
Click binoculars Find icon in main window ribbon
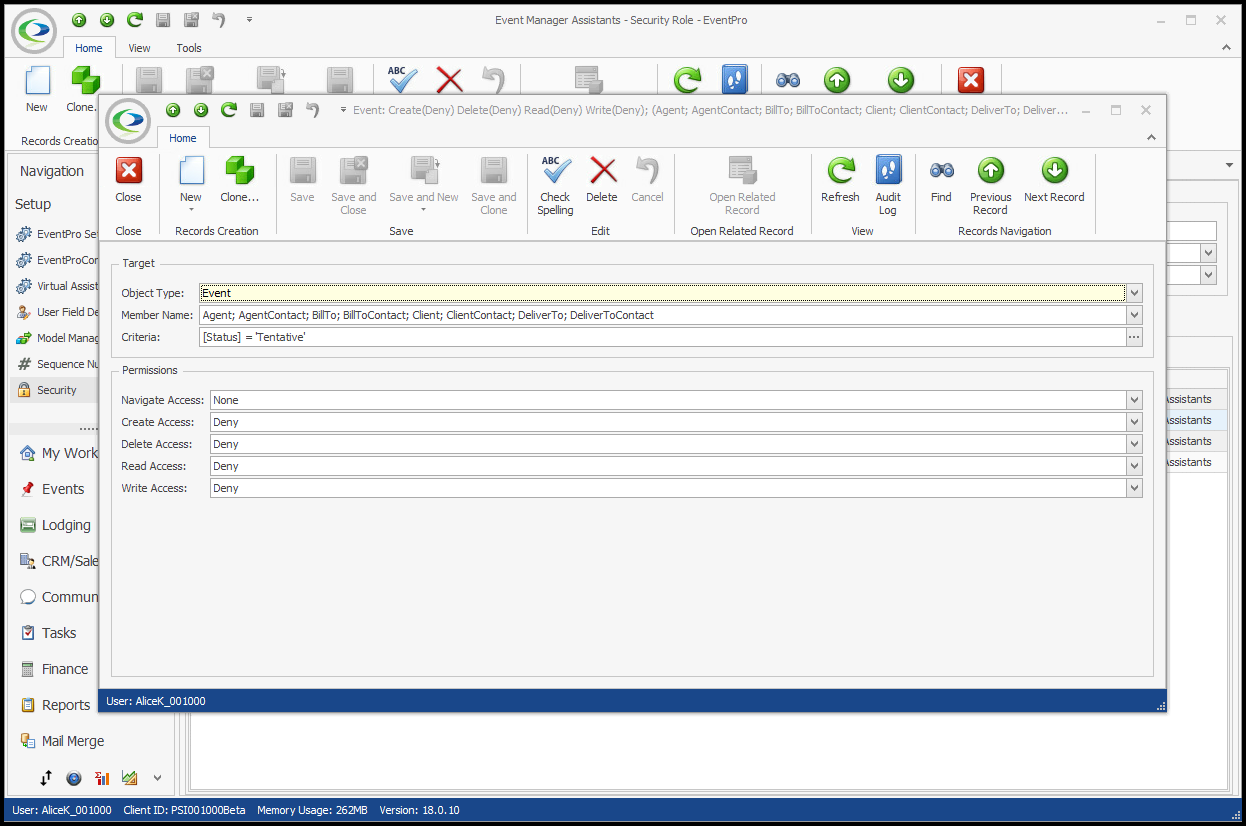click(788, 80)
